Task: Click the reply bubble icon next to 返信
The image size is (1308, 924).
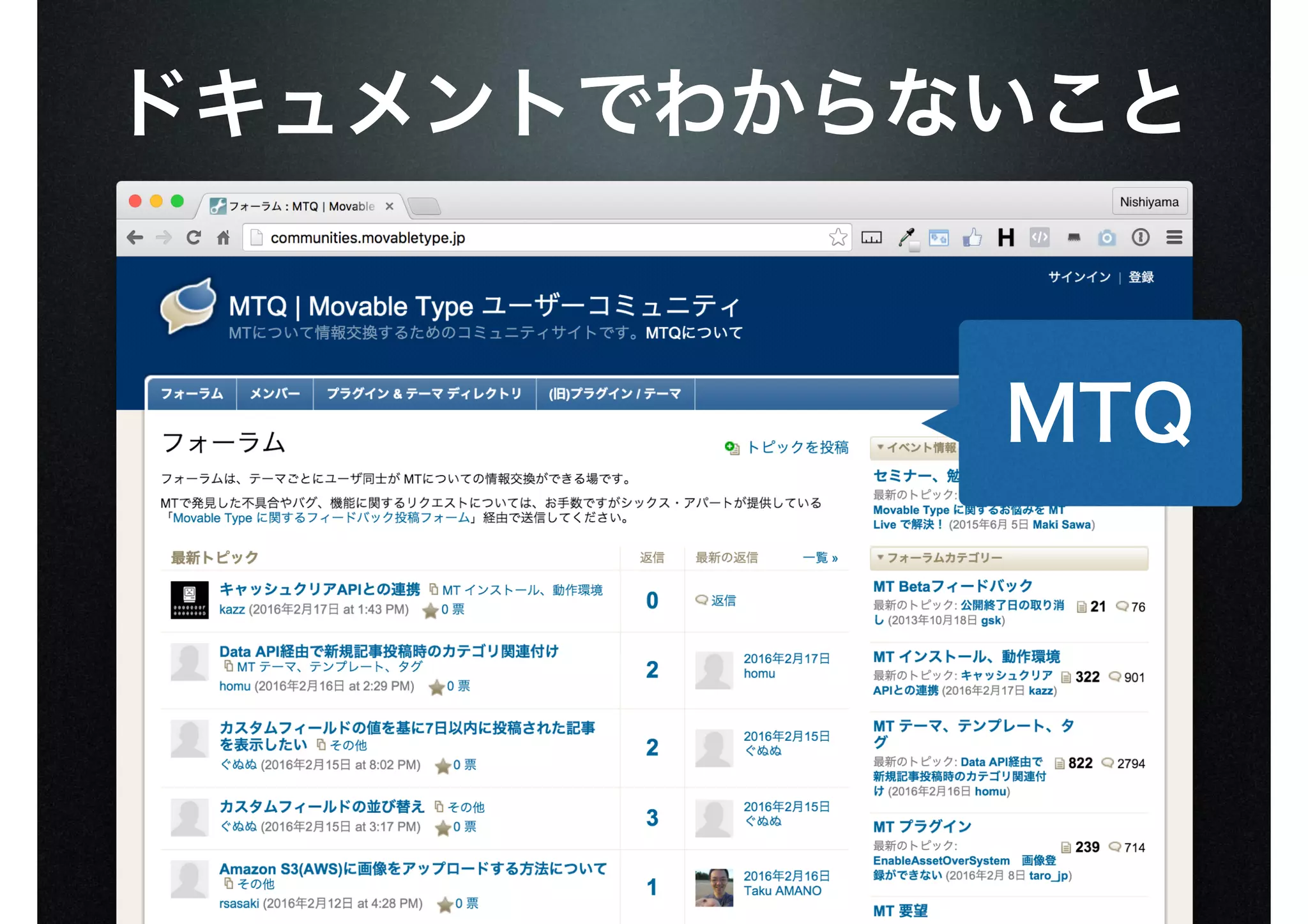Action: (701, 600)
